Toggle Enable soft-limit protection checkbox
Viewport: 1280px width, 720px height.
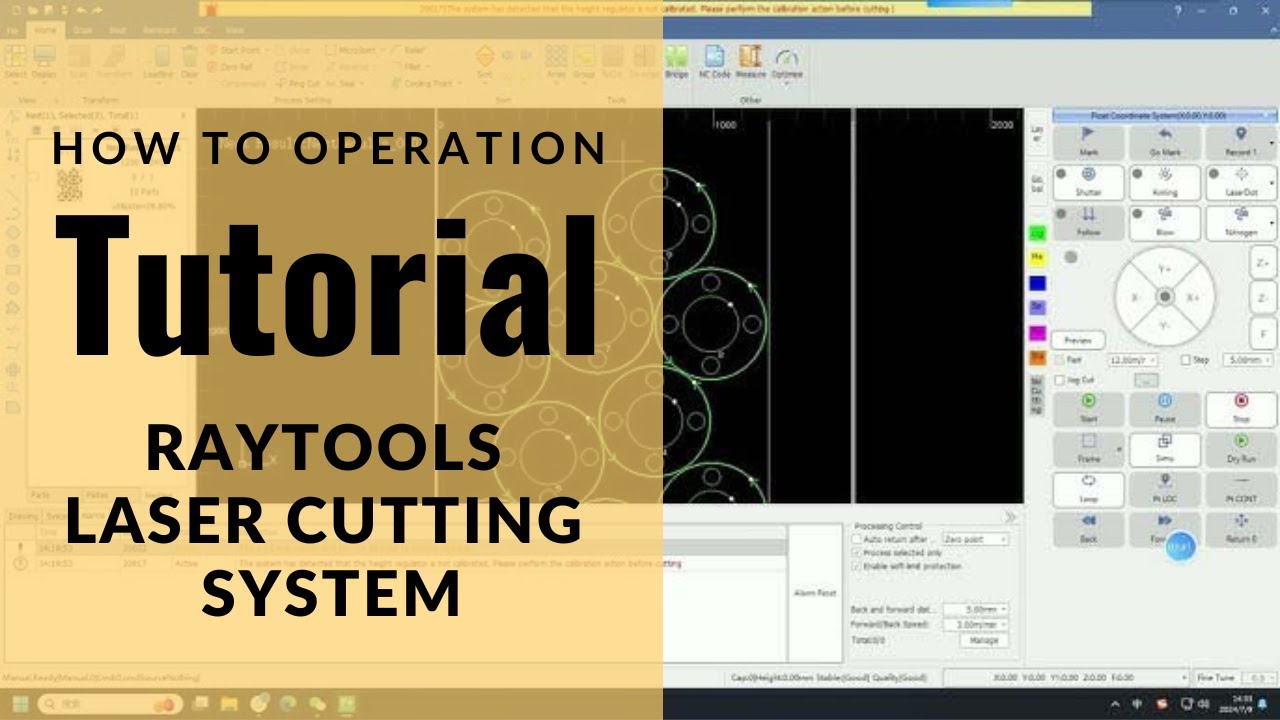(x=856, y=566)
